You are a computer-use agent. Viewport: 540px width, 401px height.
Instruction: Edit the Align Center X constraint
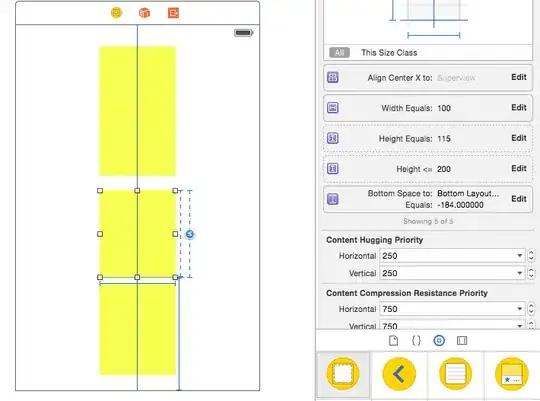(519, 77)
